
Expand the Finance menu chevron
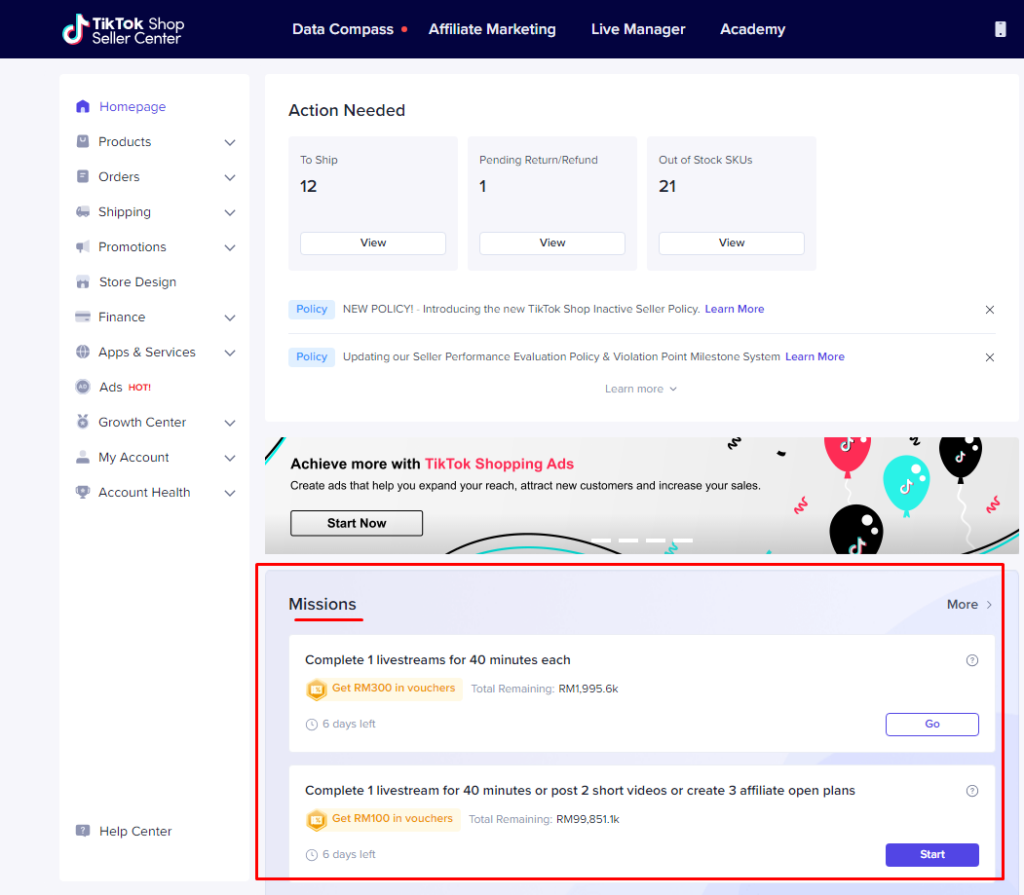[230, 318]
